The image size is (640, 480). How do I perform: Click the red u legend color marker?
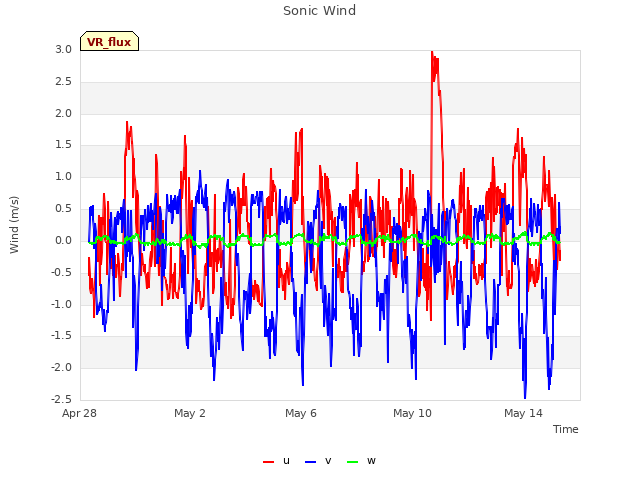[269, 462]
